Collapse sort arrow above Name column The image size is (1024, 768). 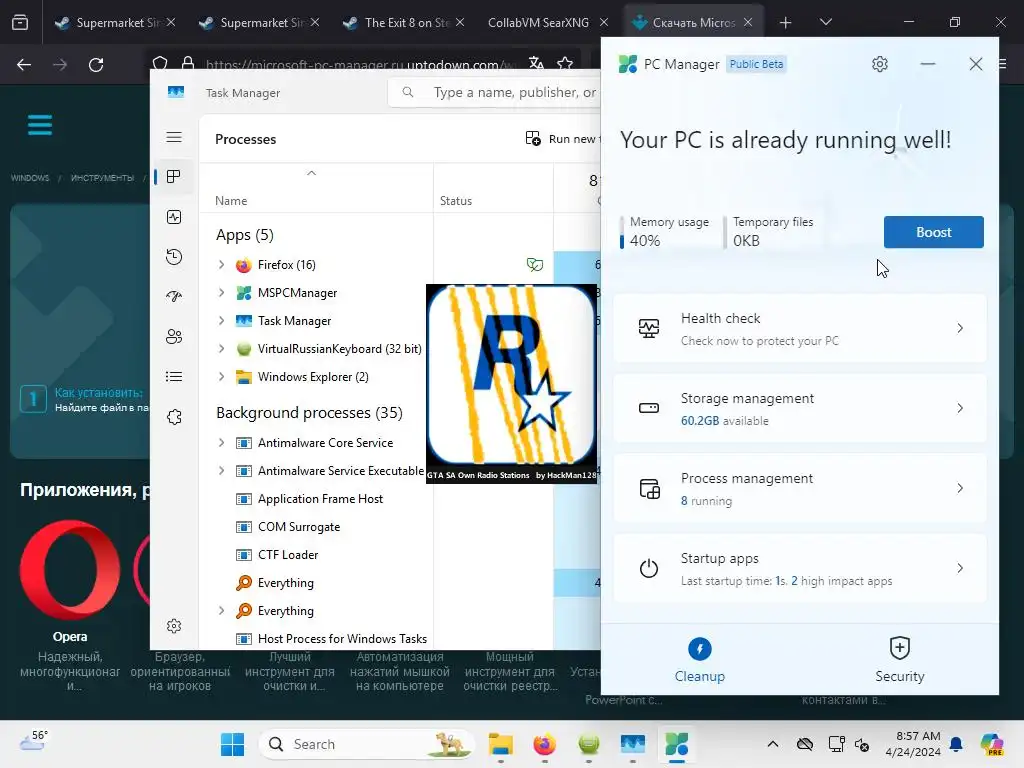312,173
